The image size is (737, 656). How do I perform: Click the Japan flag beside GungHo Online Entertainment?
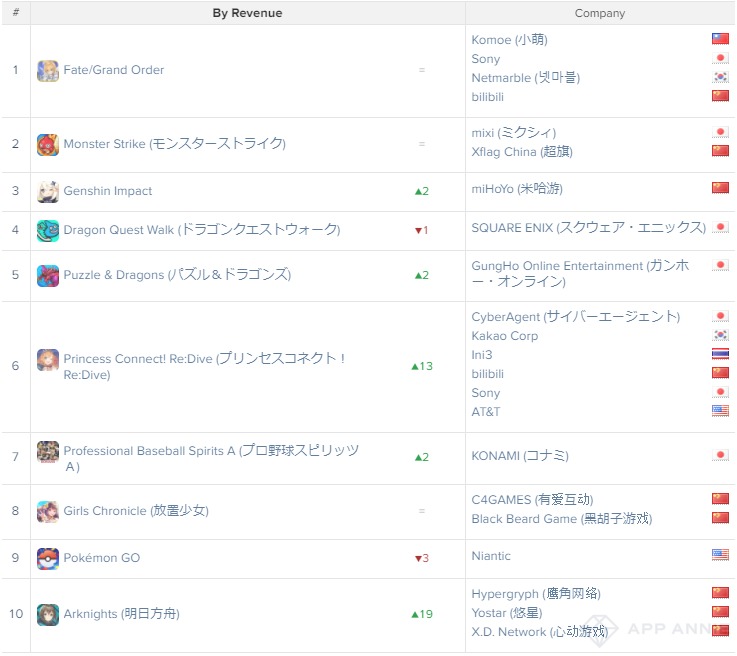[720, 265]
